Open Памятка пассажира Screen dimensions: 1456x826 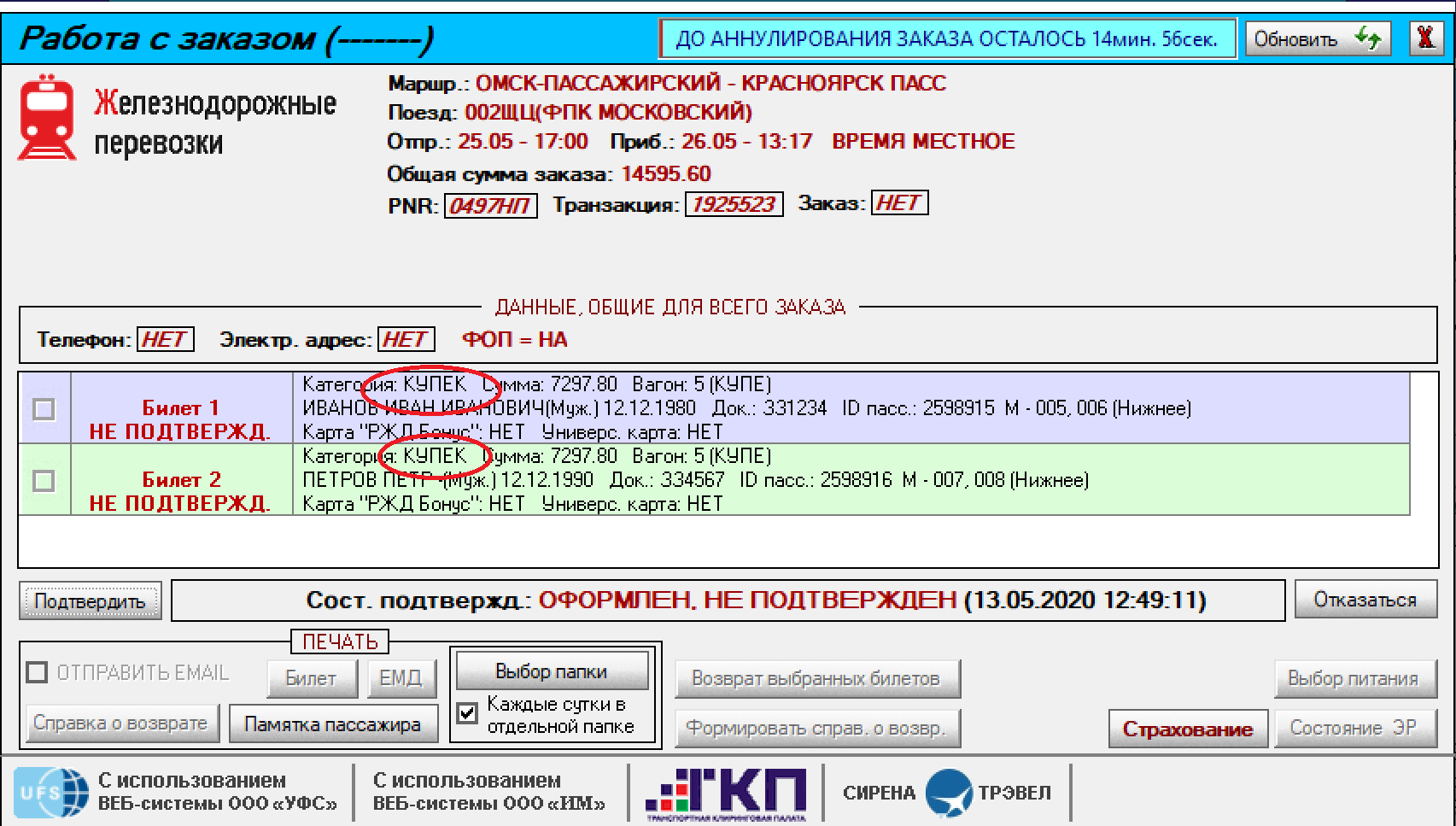tap(332, 724)
